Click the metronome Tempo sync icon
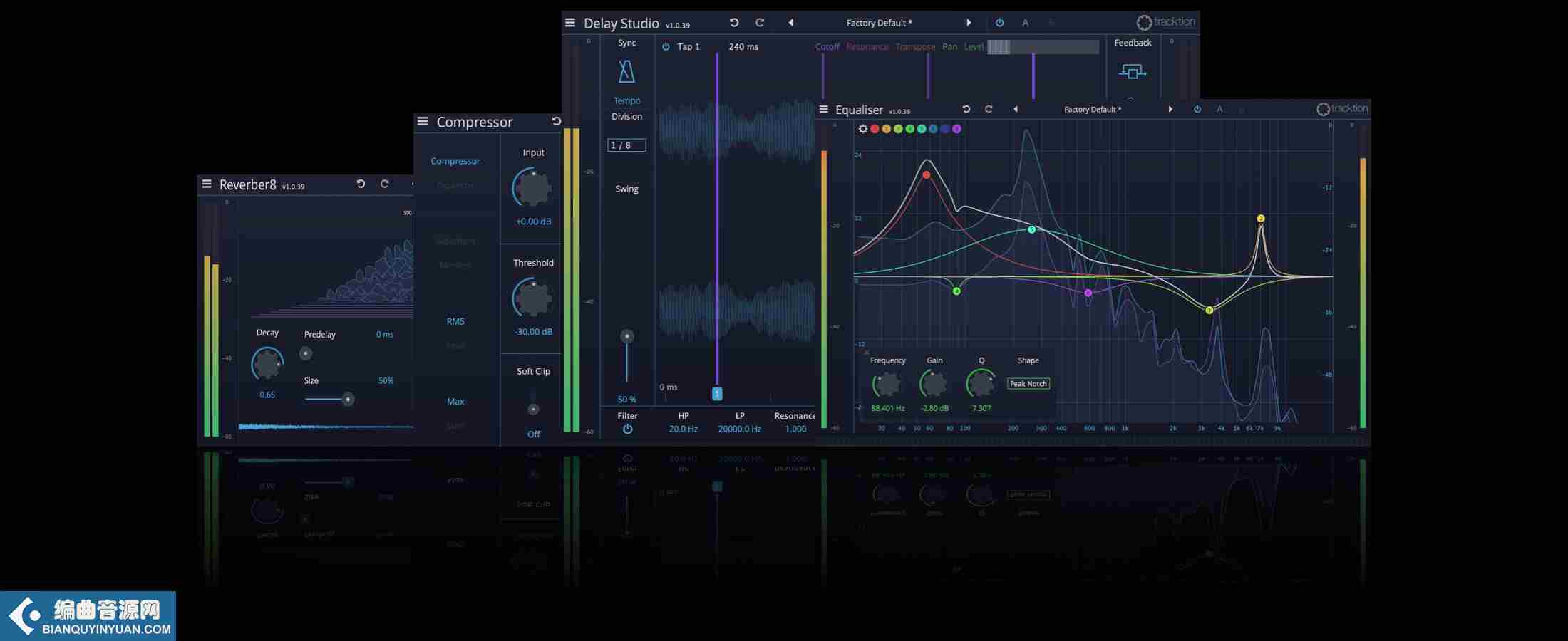Image resolution: width=1568 pixels, height=641 pixels. (x=626, y=71)
